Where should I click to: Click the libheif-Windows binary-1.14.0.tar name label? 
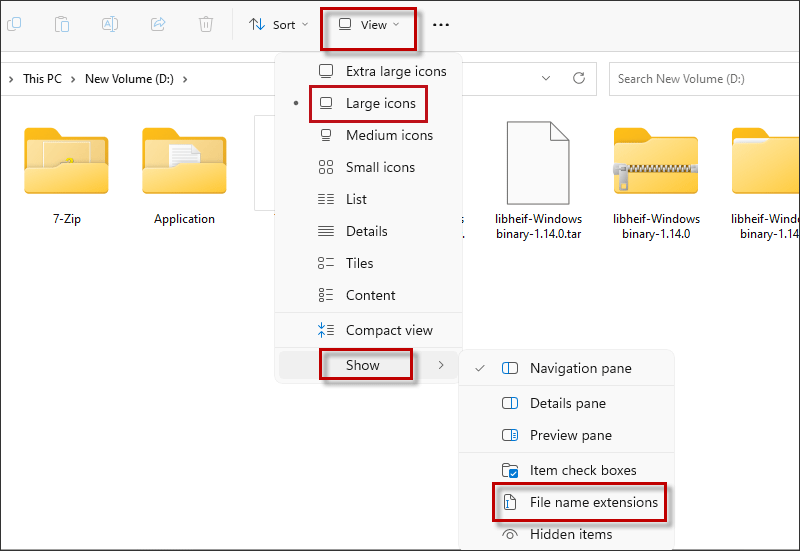click(538, 226)
